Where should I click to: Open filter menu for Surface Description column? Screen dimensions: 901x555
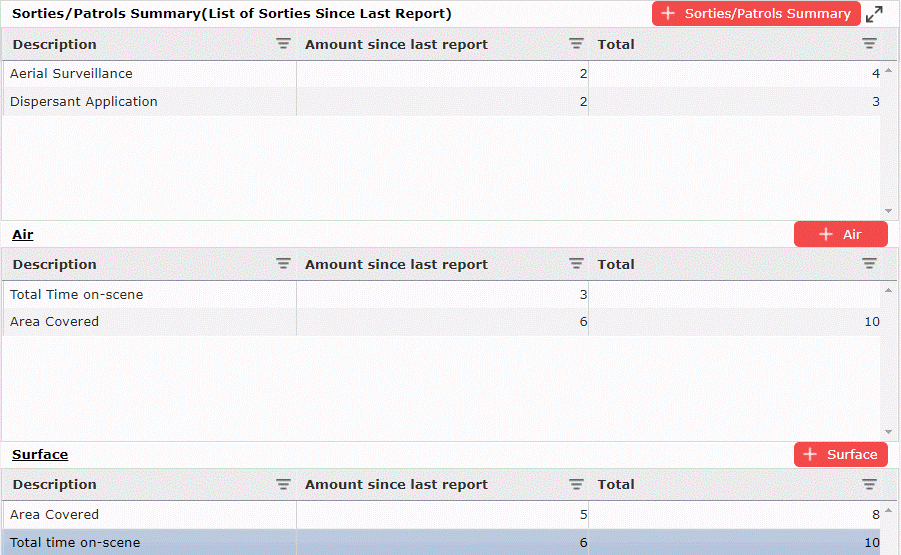pyautogui.click(x=283, y=484)
